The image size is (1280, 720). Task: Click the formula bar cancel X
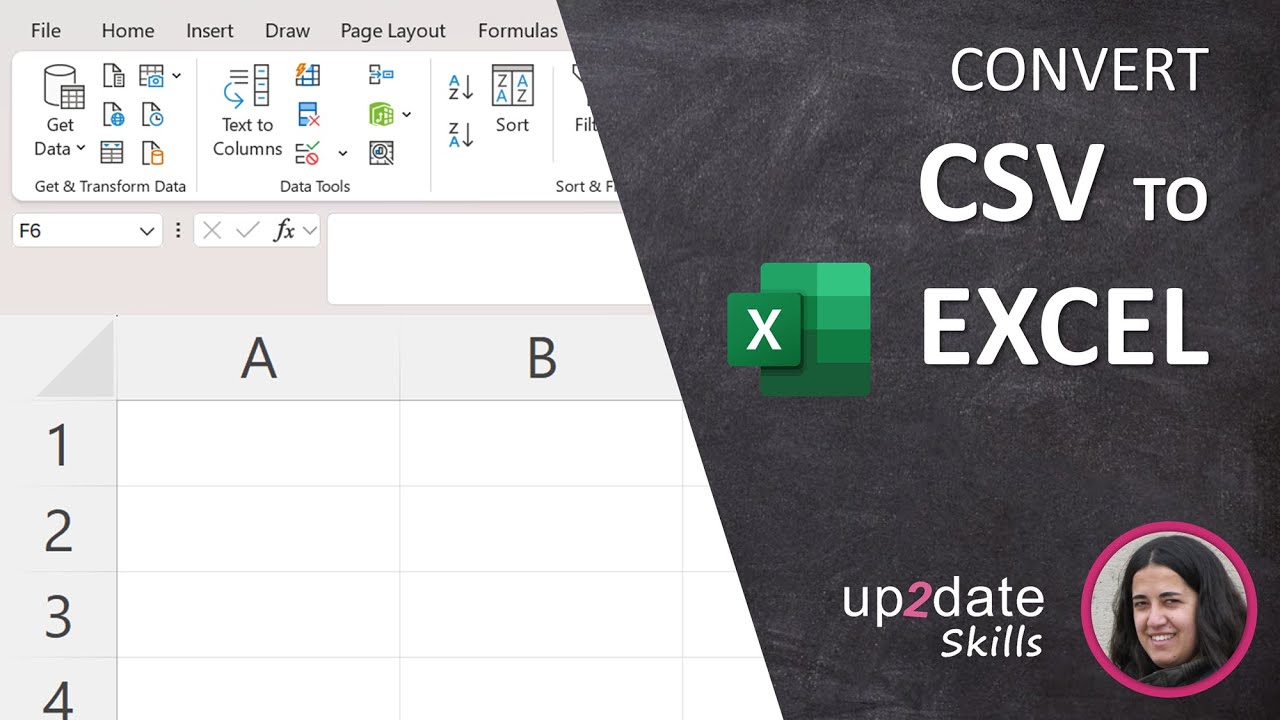pos(212,231)
